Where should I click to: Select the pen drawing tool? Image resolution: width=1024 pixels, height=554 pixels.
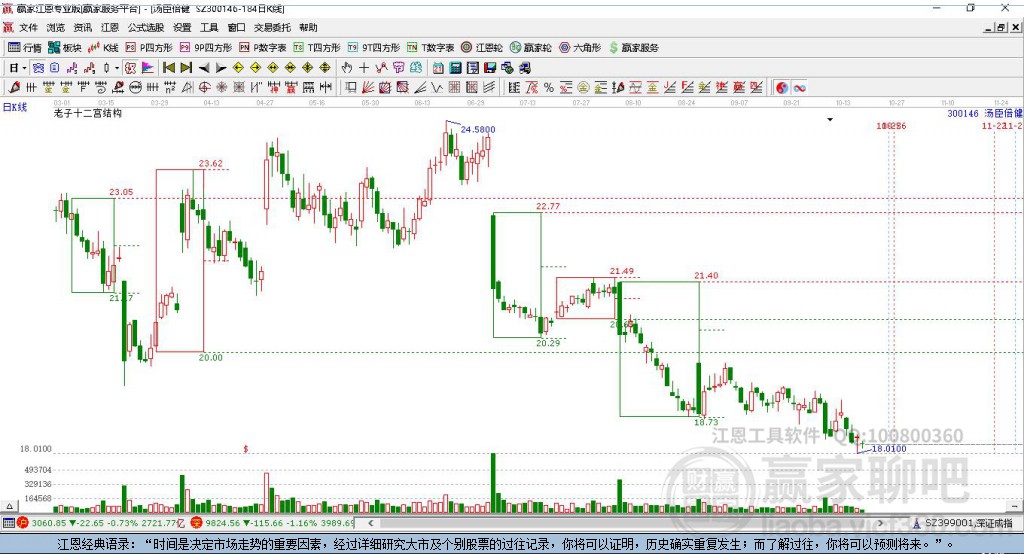point(14,88)
